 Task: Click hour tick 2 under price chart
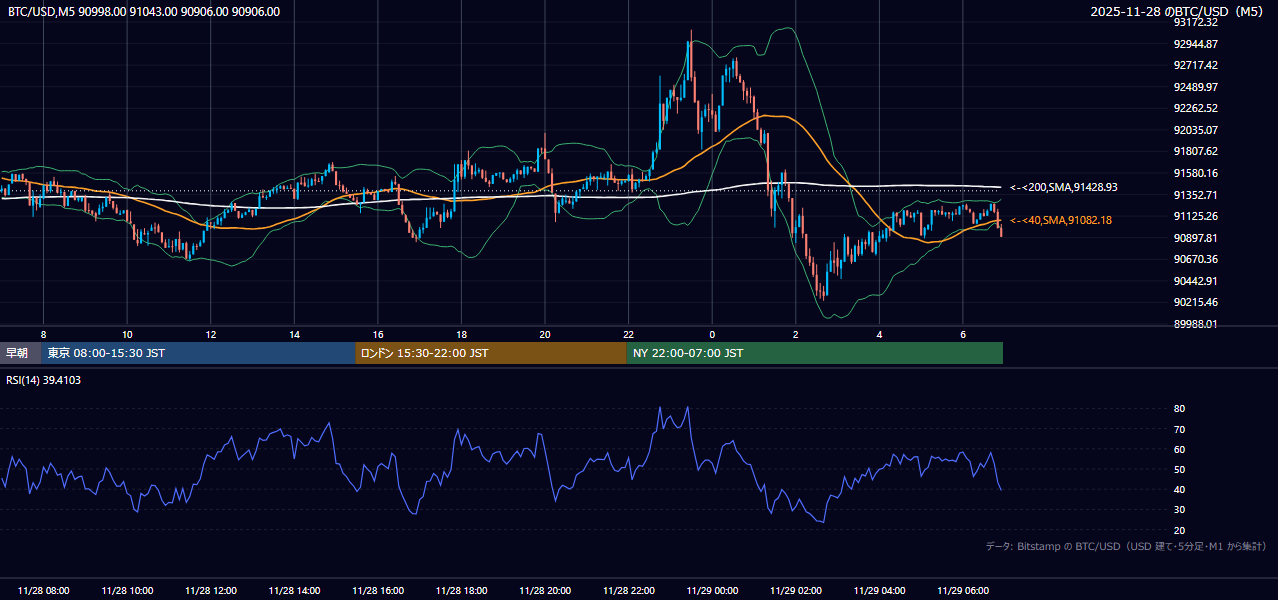coord(796,334)
